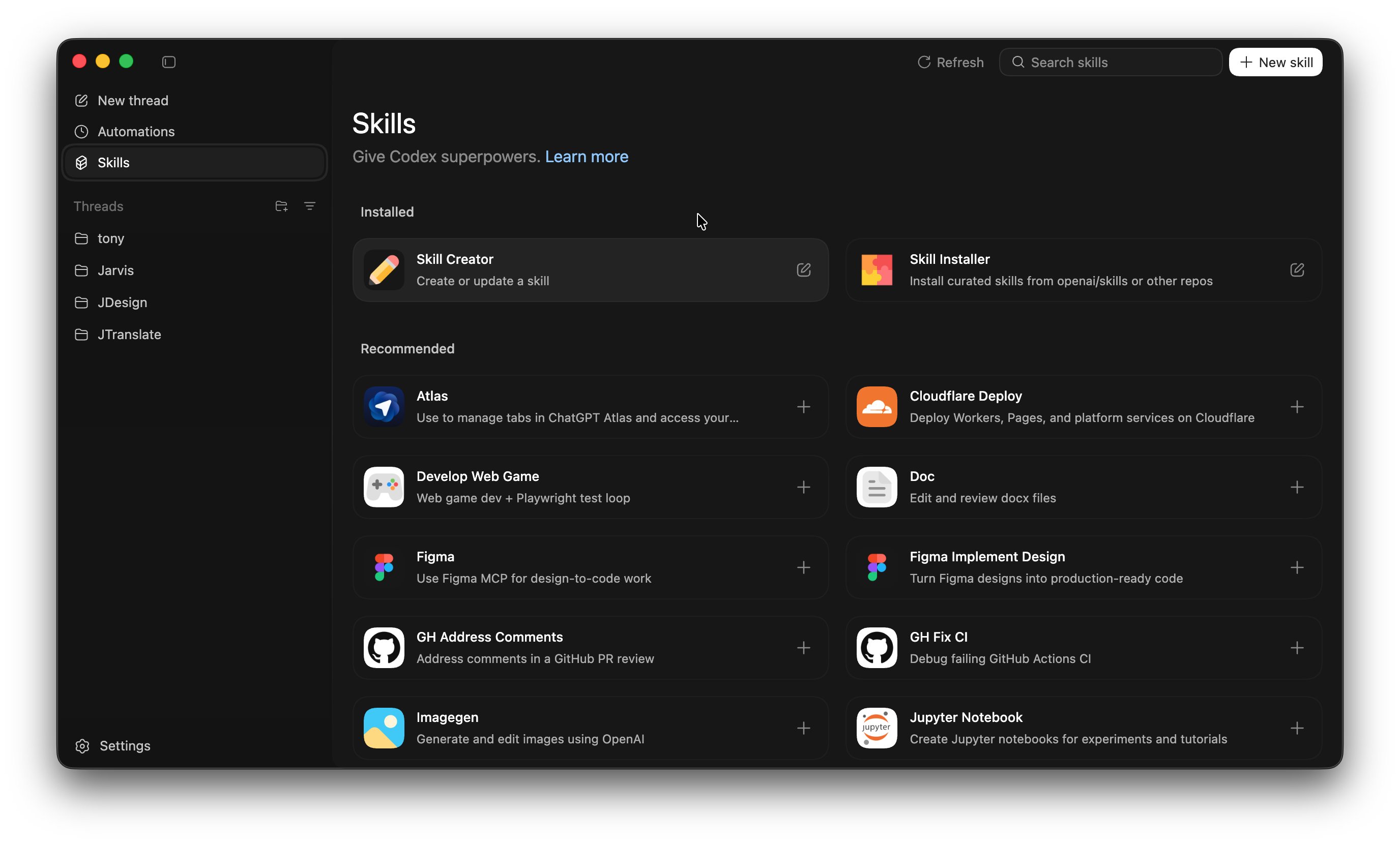Expand the tony thread folder
The image size is (1400, 844).
coord(111,238)
